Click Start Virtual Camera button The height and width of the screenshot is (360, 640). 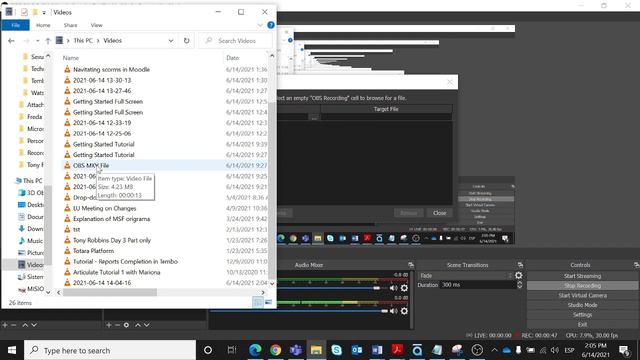pyautogui.click(x=582, y=296)
